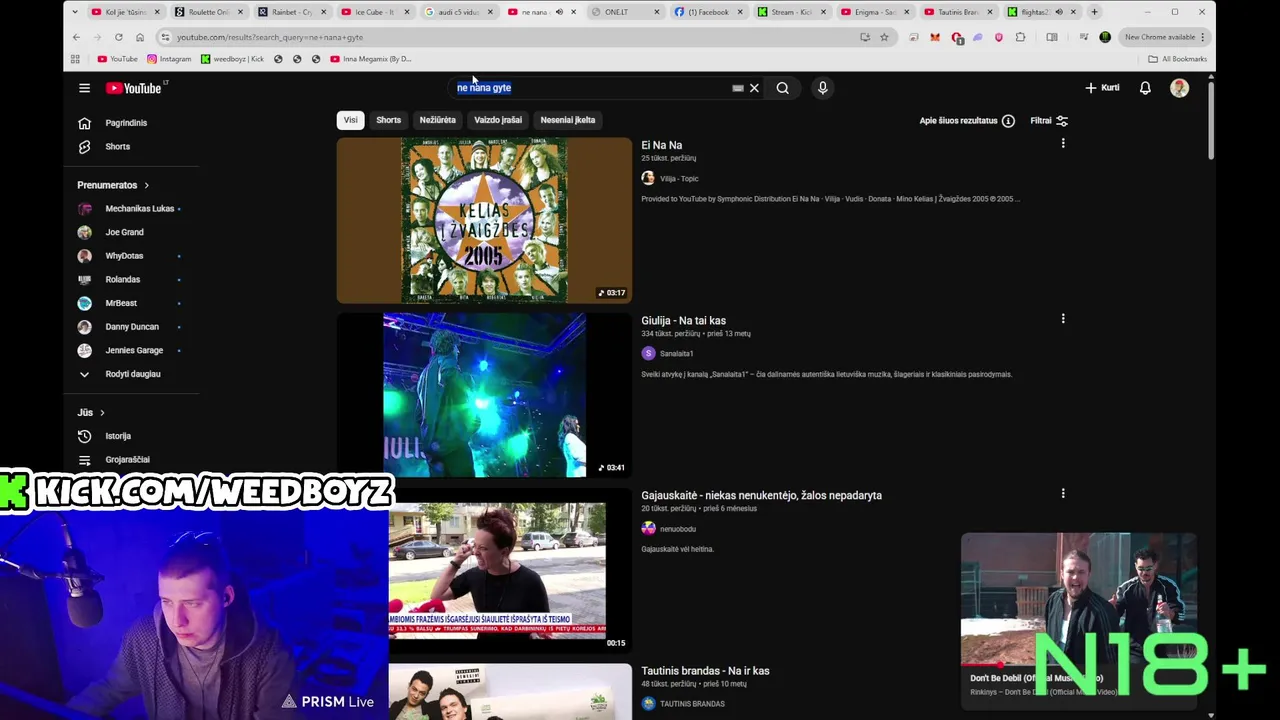Viewport: 1280px width, 720px height.
Task: Select the Nežiūrėta filter chip
Action: (437, 120)
